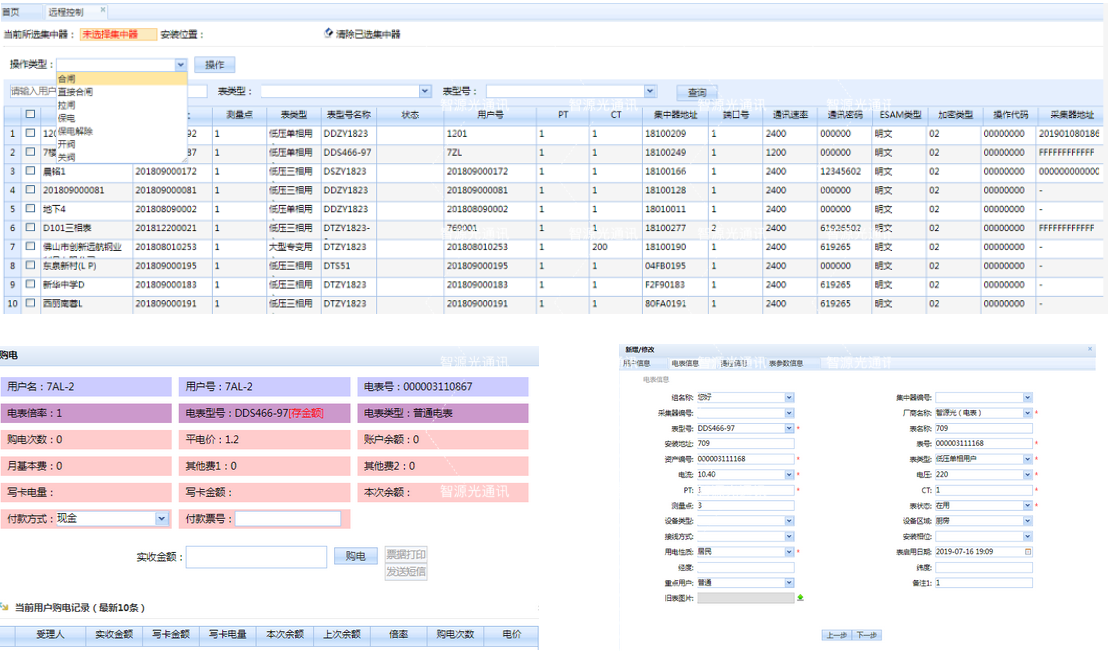Open the 表类型 filter dropdown
The image size is (1108, 651).
point(425,91)
